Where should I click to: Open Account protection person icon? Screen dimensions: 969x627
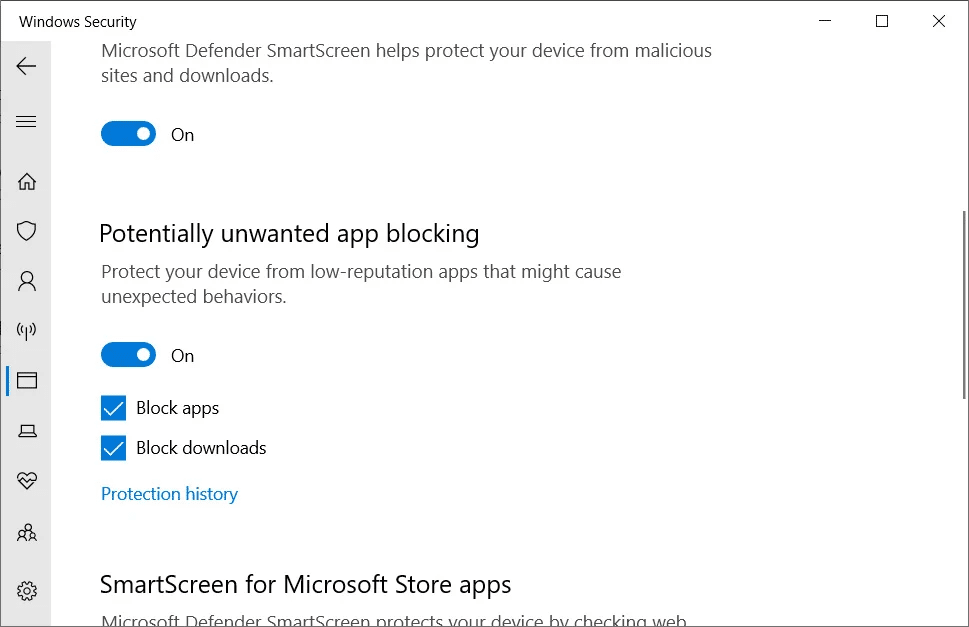point(27,281)
